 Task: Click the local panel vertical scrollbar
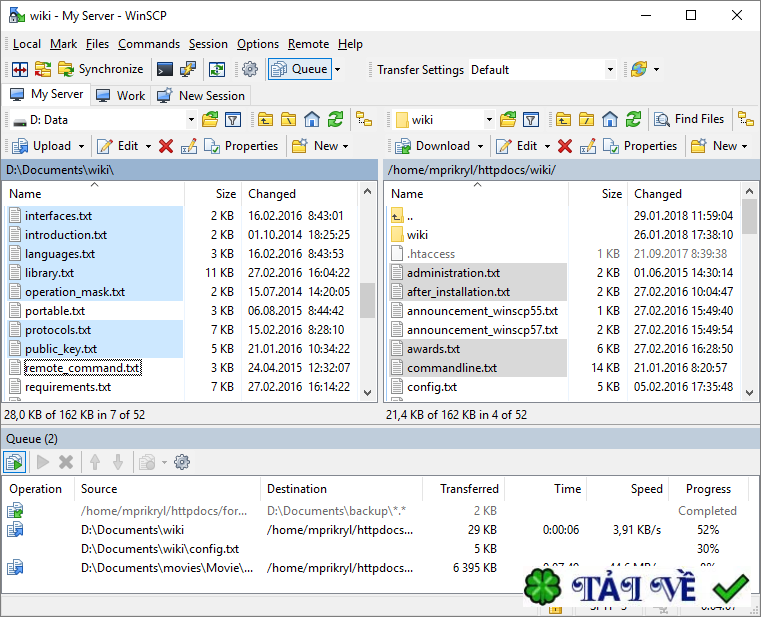(367, 300)
